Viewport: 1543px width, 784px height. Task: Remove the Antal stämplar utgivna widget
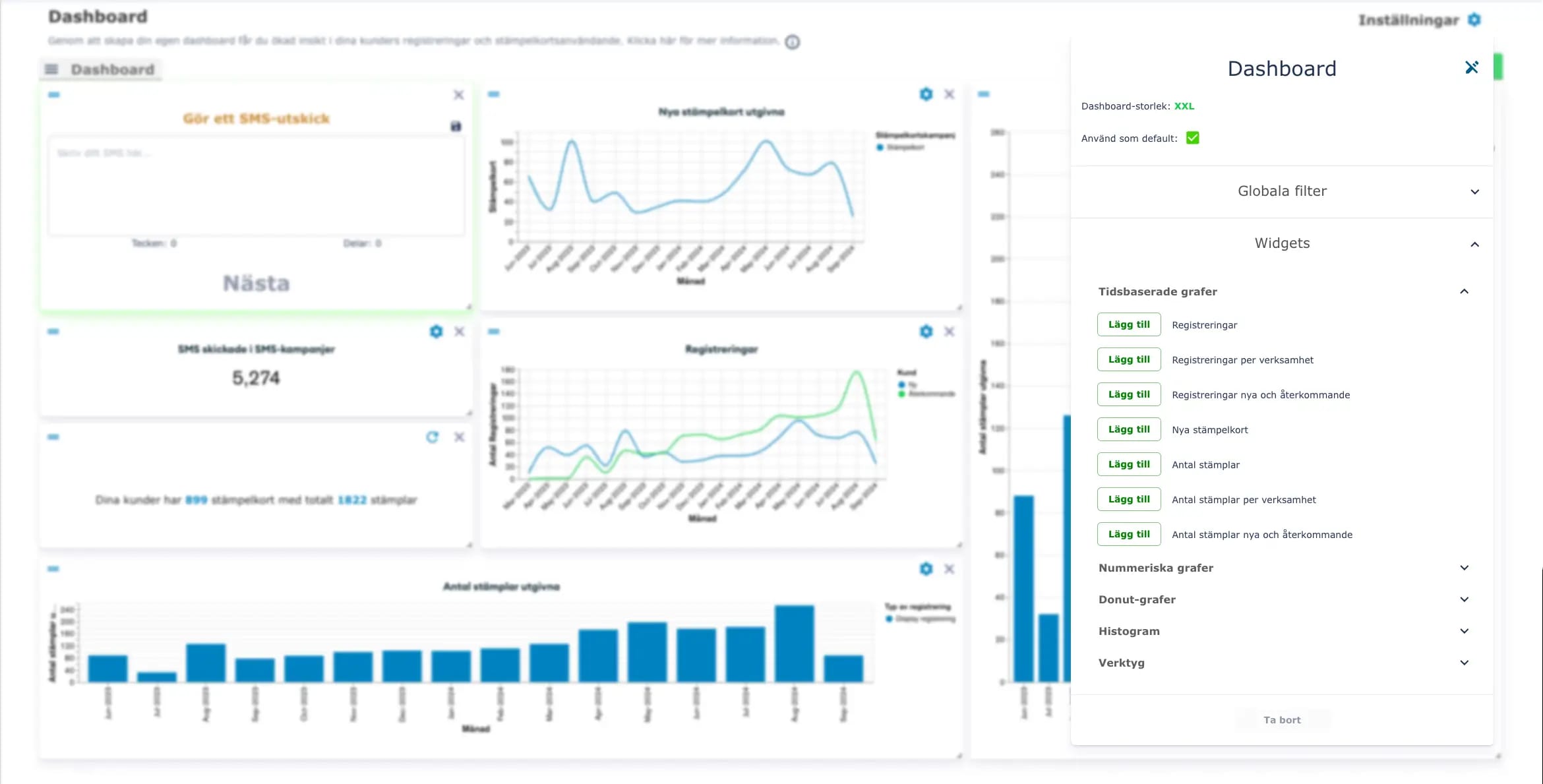[x=949, y=569]
